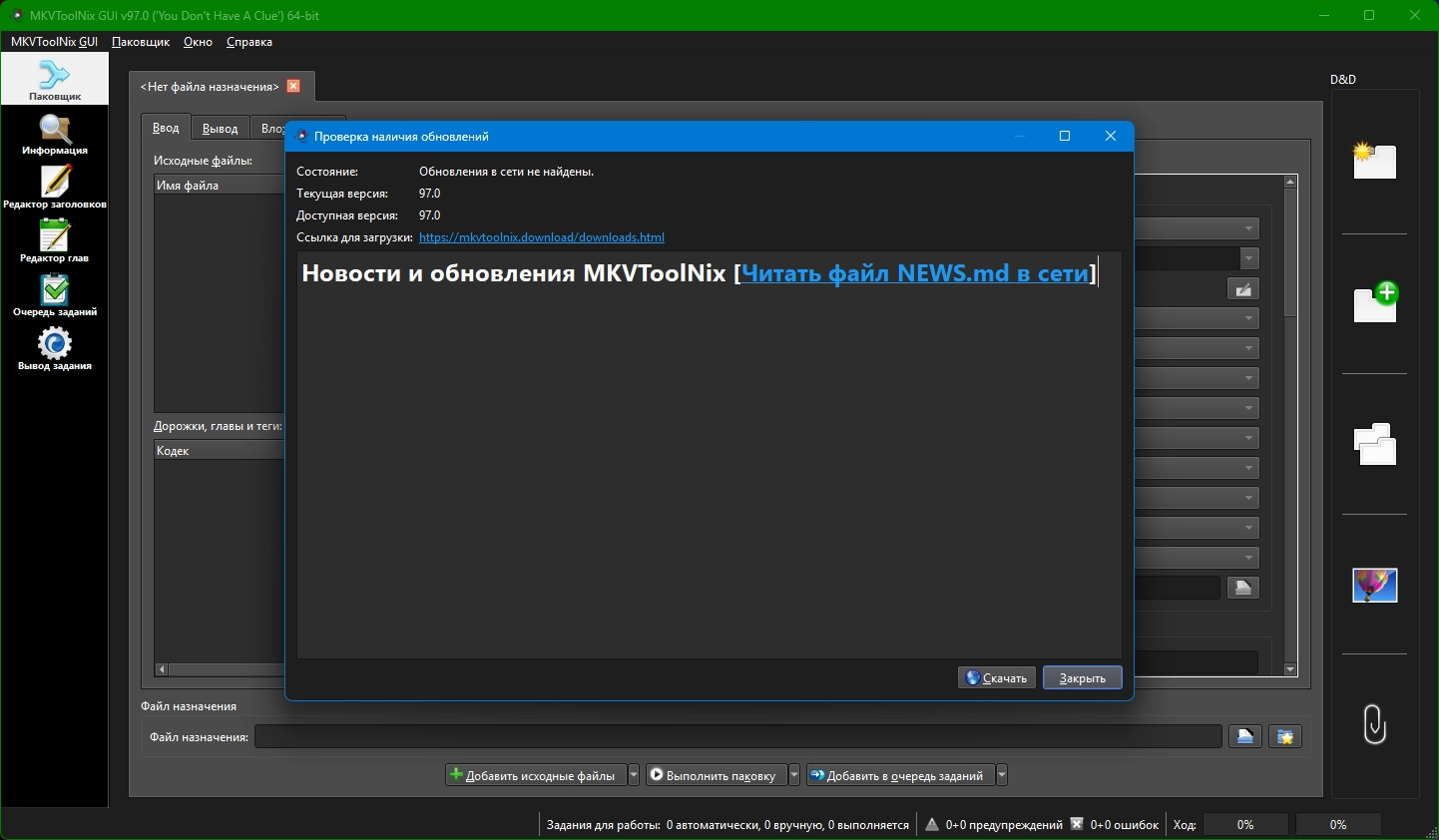Open the Читать файл NEWS.md в сети link
The width and height of the screenshot is (1439, 840).
[915, 273]
